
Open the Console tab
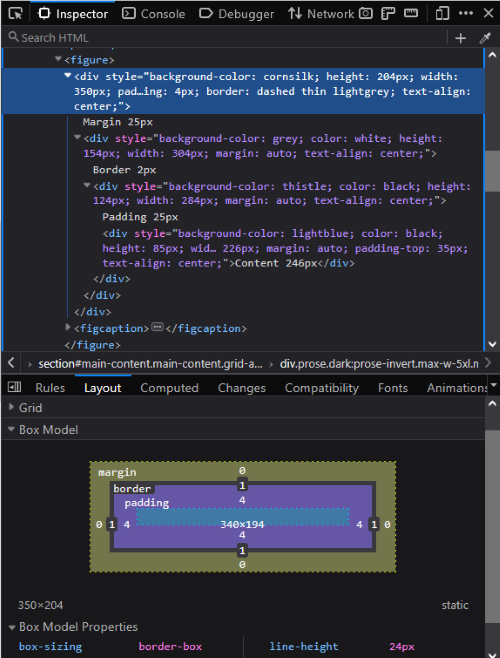tap(153, 14)
